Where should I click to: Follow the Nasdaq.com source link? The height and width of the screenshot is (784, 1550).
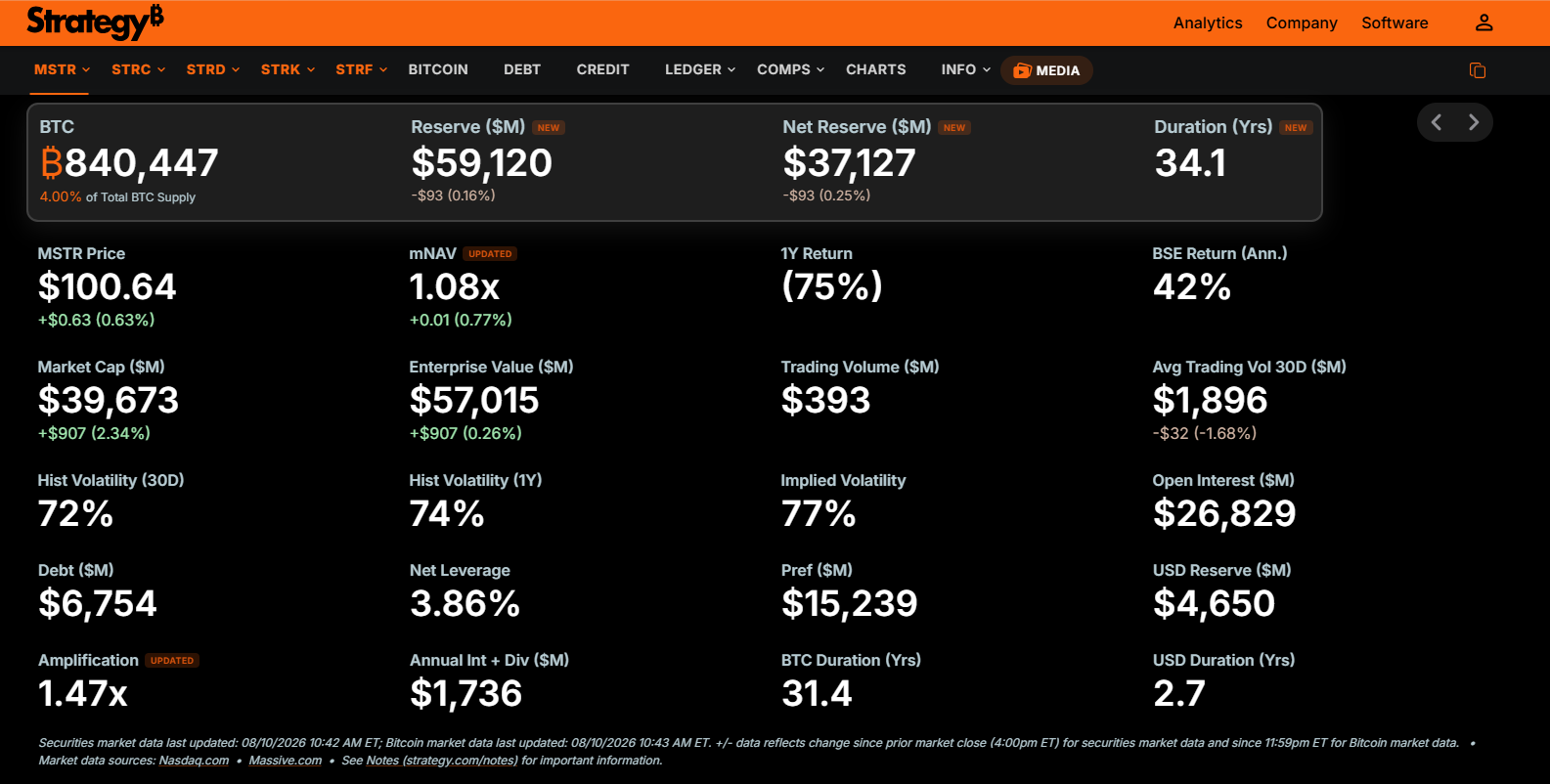pyautogui.click(x=194, y=761)
